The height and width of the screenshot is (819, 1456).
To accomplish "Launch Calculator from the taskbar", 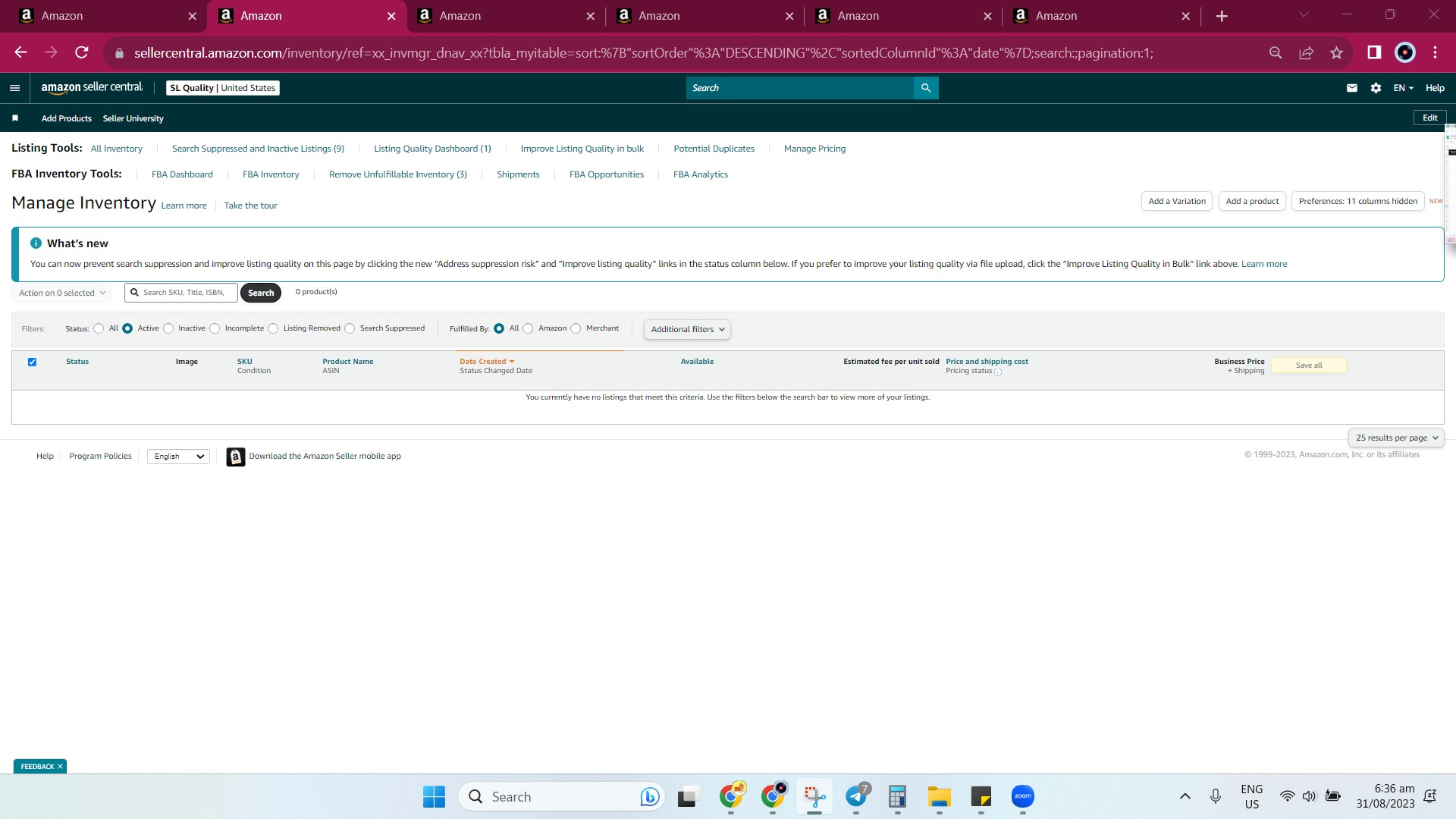I will pos(898,797).
